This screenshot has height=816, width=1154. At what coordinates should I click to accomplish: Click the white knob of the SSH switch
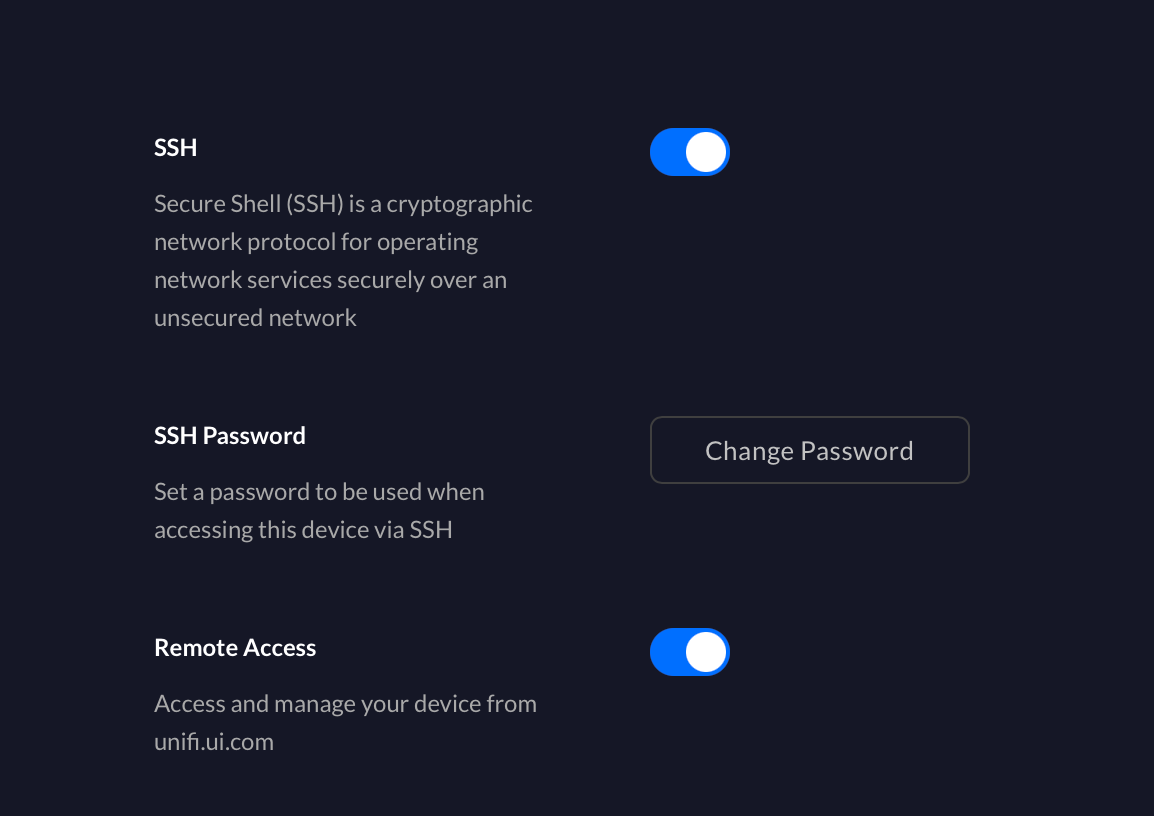pos(707,152)
